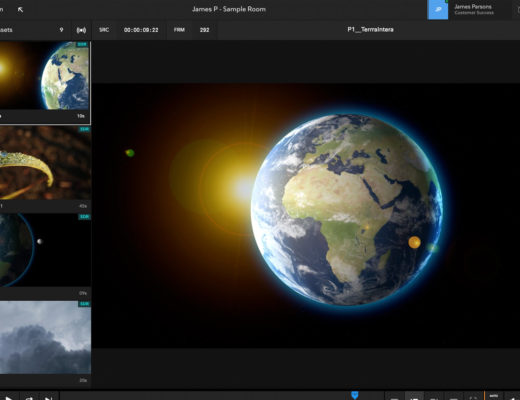Click the timecode 00:00:09:22 field
The image size is (520, 400).
pos(141,30)
